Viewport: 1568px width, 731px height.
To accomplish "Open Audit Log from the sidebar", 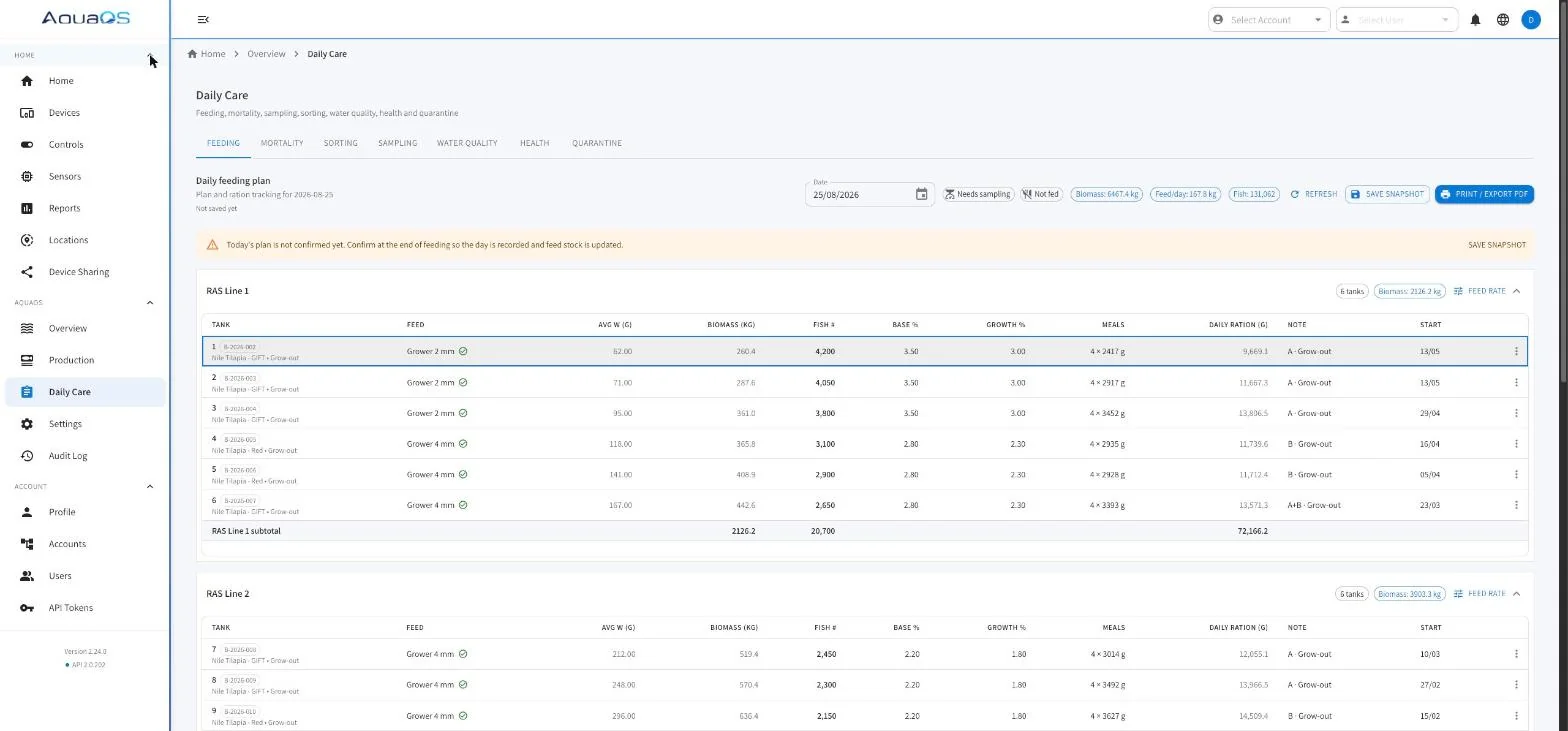I will point(85,456).
